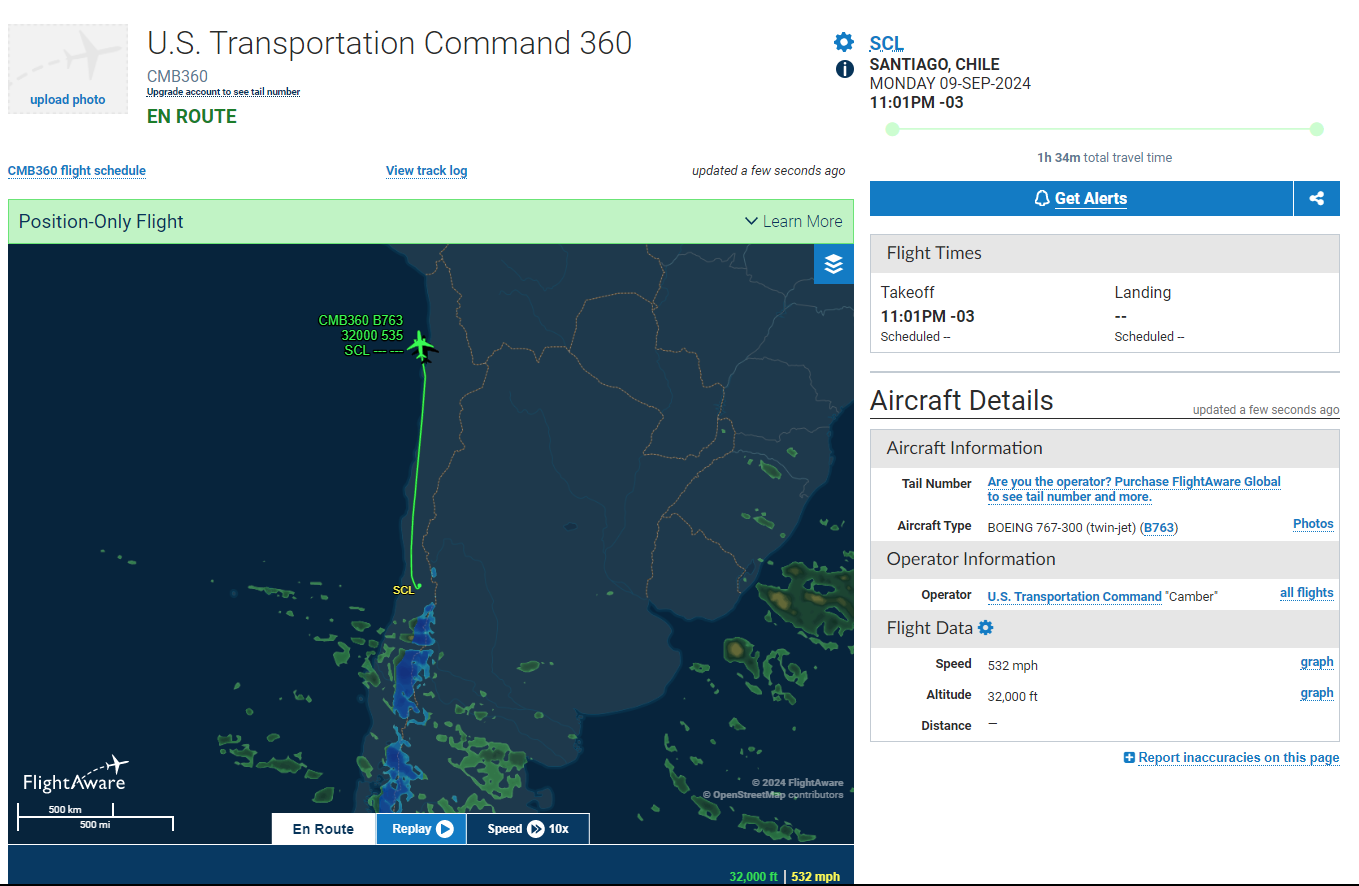The image size is (1359, 886).
Task: Click the Get Alerts button
Action: click(x=1081, y=198)
